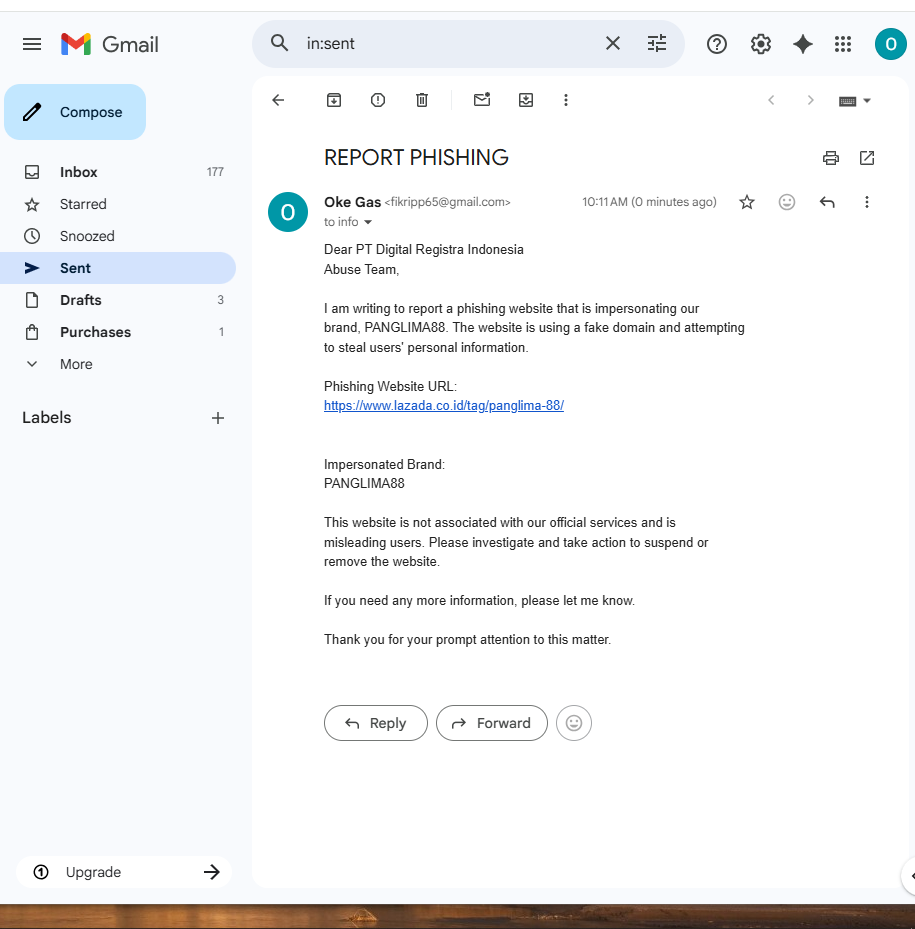The height and width of the screenshot is (929, 915).
Task: Go back to the Sent list
Action: [278, 100]
